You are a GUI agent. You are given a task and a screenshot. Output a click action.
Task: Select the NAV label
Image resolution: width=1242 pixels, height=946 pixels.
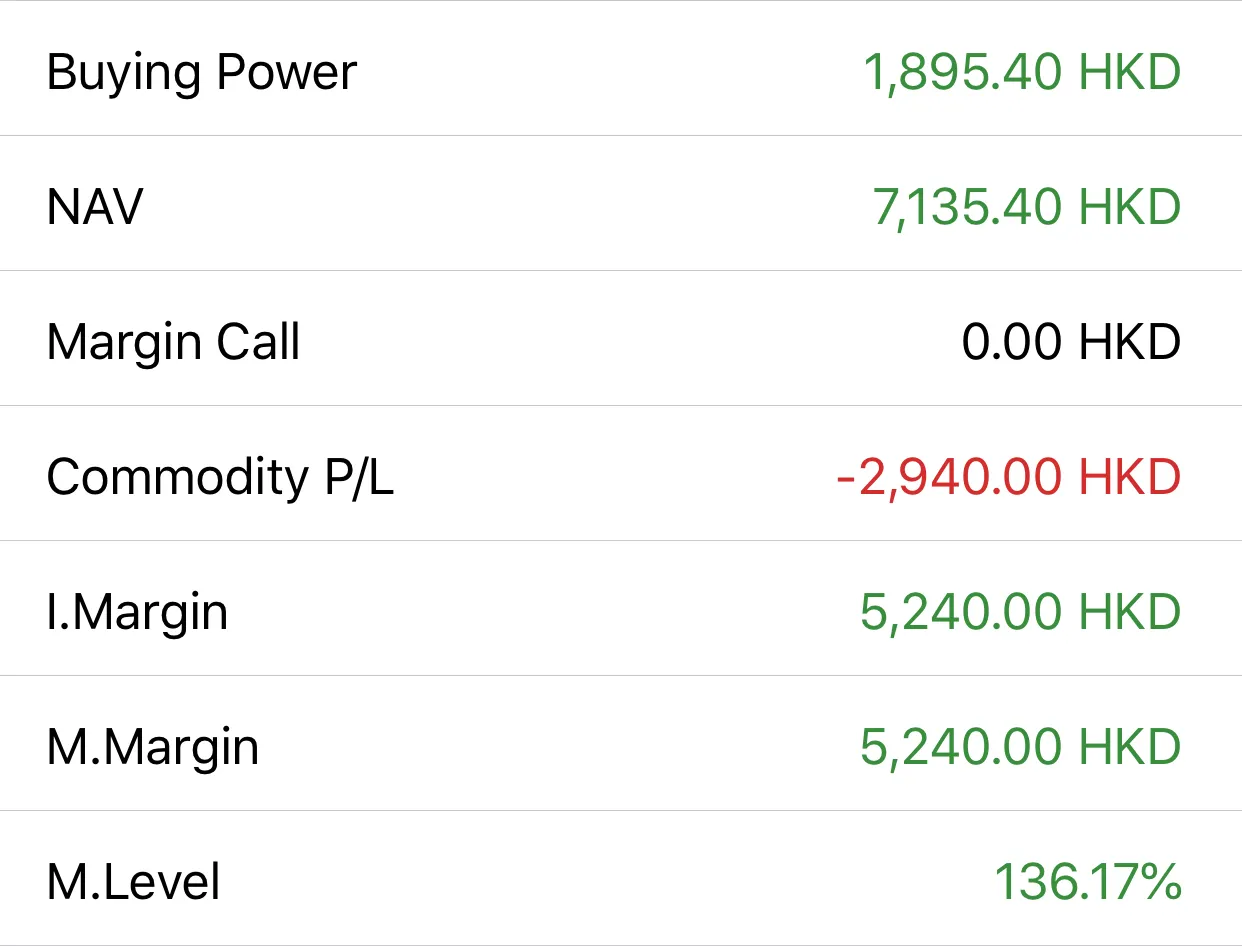(95, 207)
